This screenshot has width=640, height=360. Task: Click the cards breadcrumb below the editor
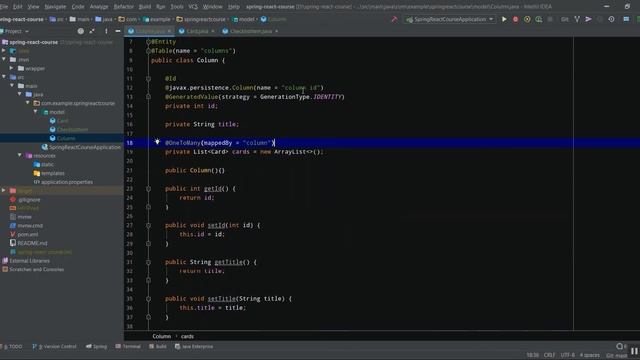(x=187, y=336)
